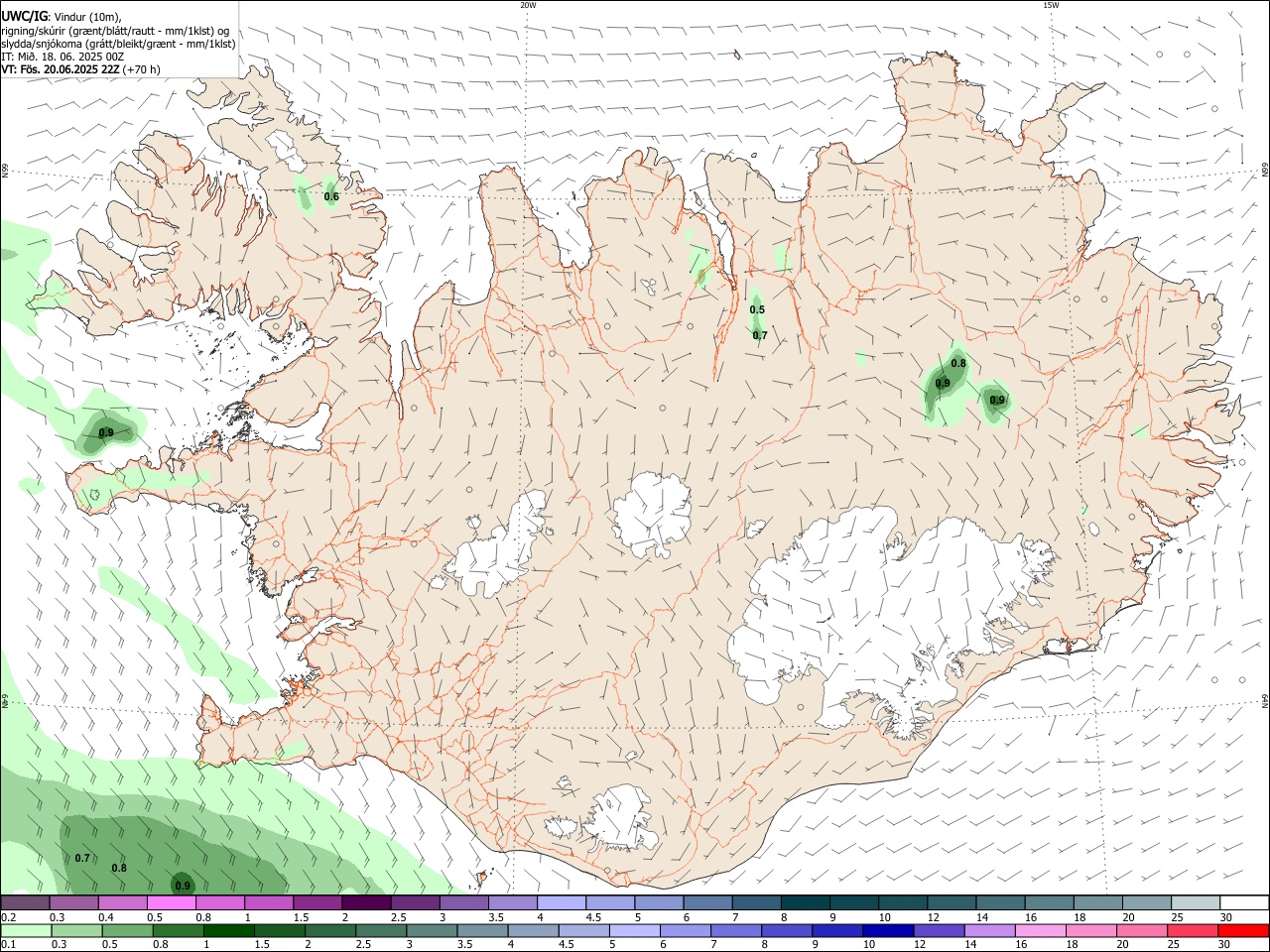
Task: Click the 'VT: Fös. 20.06.2025 22Z' valid time
Action: click(x=61, y=69)
